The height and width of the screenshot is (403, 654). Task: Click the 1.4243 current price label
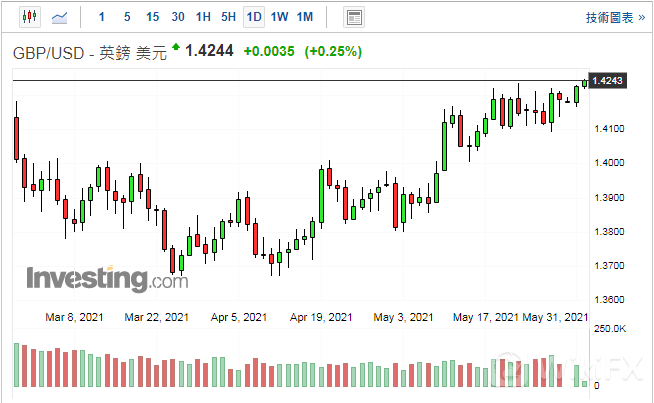coord(608,81)
